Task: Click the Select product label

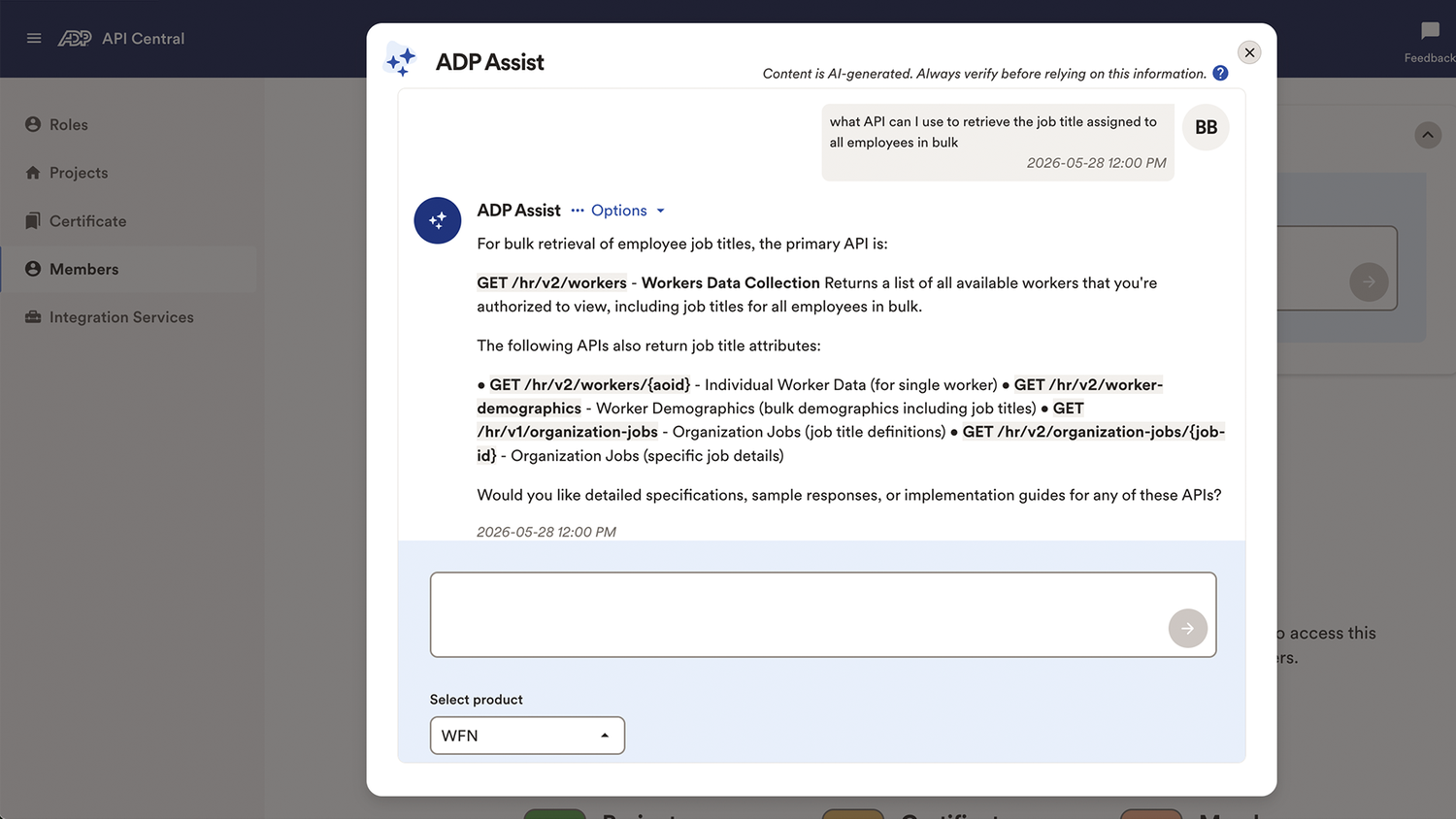Action: pyautogui.click(x=476, y=700)
